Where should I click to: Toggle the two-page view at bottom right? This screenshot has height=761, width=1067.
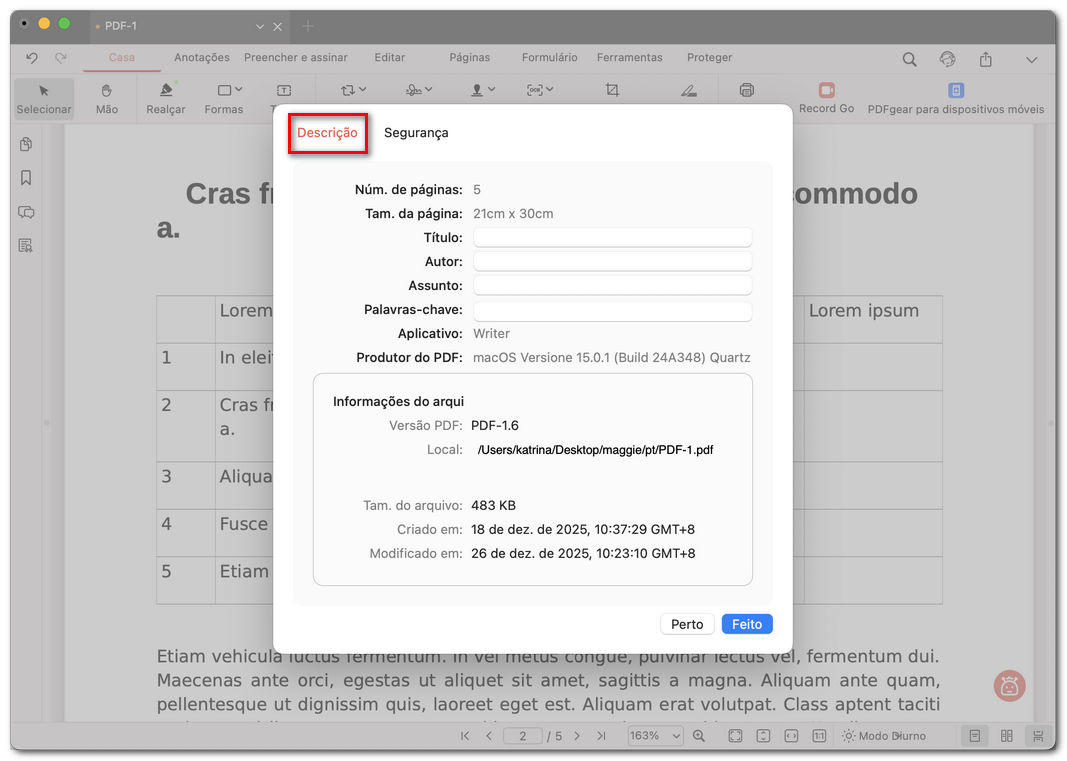[x=1006, y=735]
